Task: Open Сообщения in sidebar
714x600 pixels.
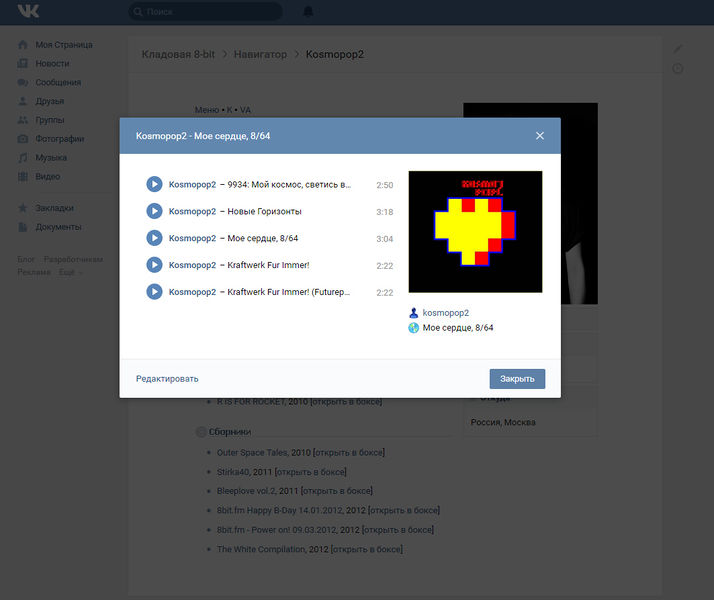Action: click(58, 82)
